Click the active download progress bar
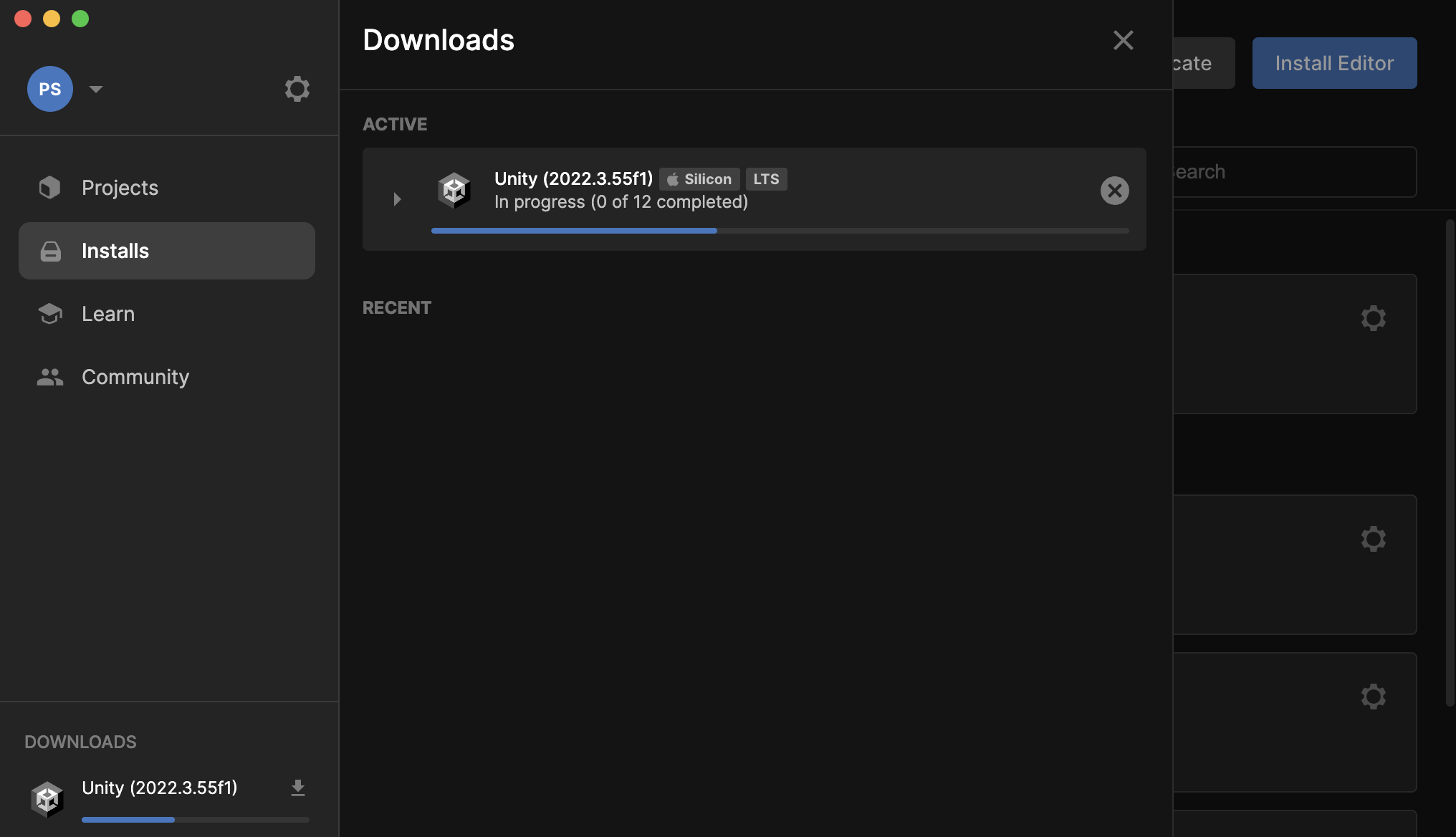The image size is (1456, 837). (780, 231)
